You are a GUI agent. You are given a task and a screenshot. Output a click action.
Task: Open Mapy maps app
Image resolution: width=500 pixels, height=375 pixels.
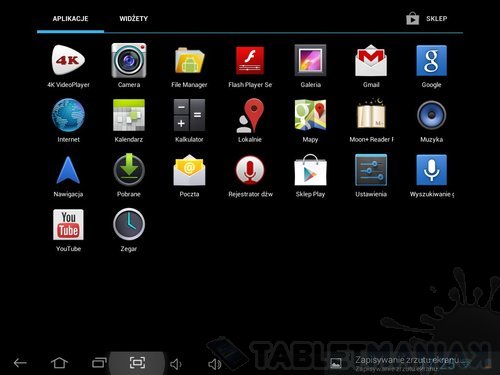point(310,121)
